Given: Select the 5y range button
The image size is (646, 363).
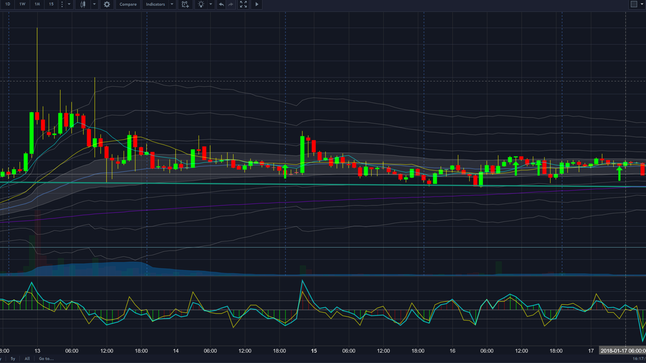Looking at the screenshot, I should (12, 359).
